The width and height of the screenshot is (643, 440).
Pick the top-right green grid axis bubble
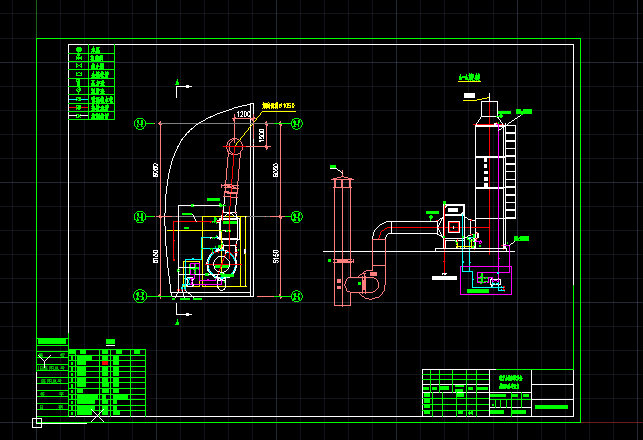coord(297,123)
